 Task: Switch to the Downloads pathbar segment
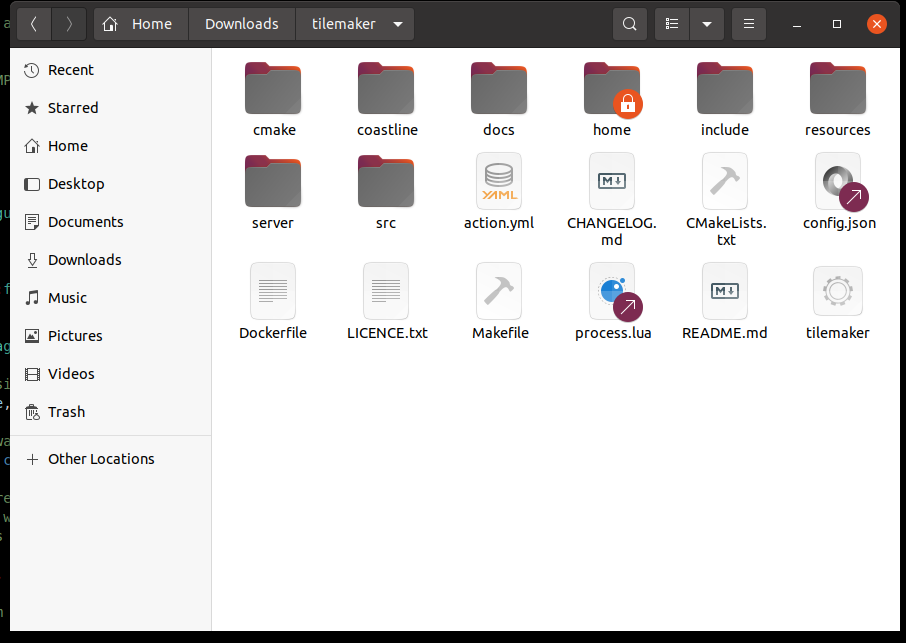tap(241, 23)
